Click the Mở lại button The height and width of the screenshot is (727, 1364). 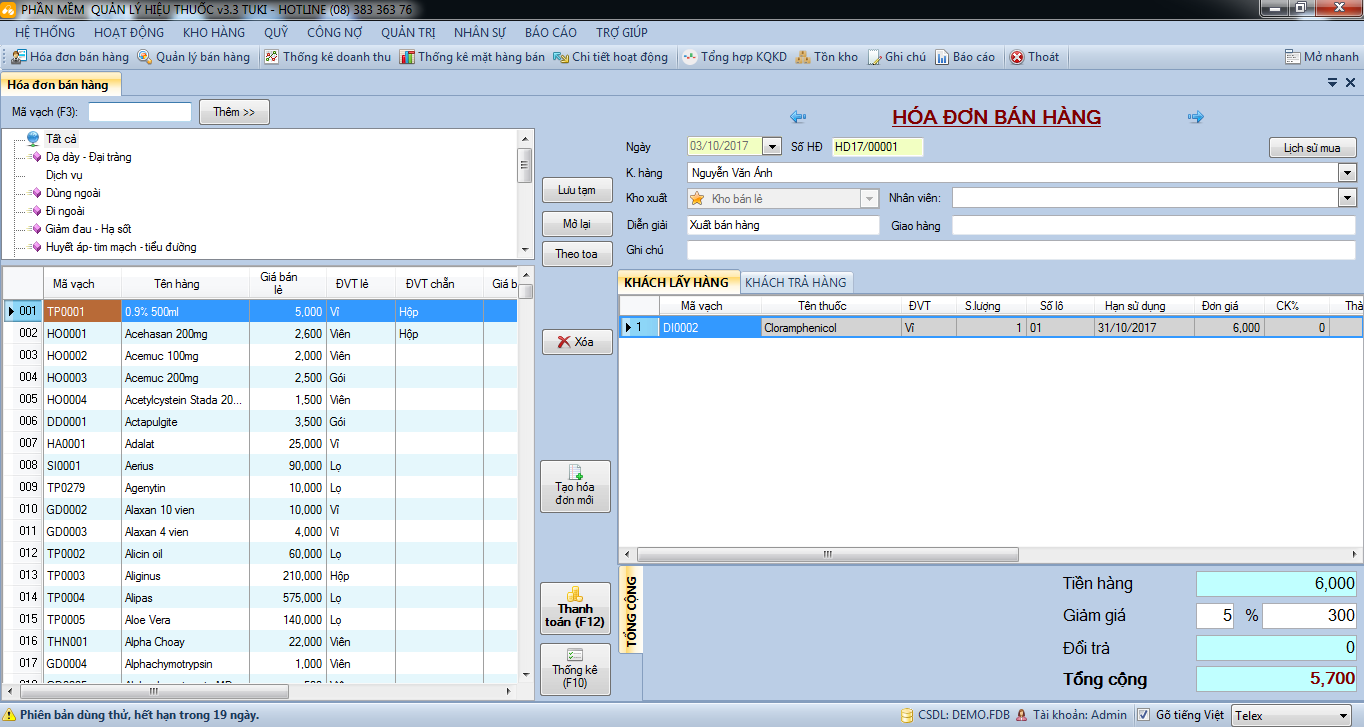coord(577,224)
